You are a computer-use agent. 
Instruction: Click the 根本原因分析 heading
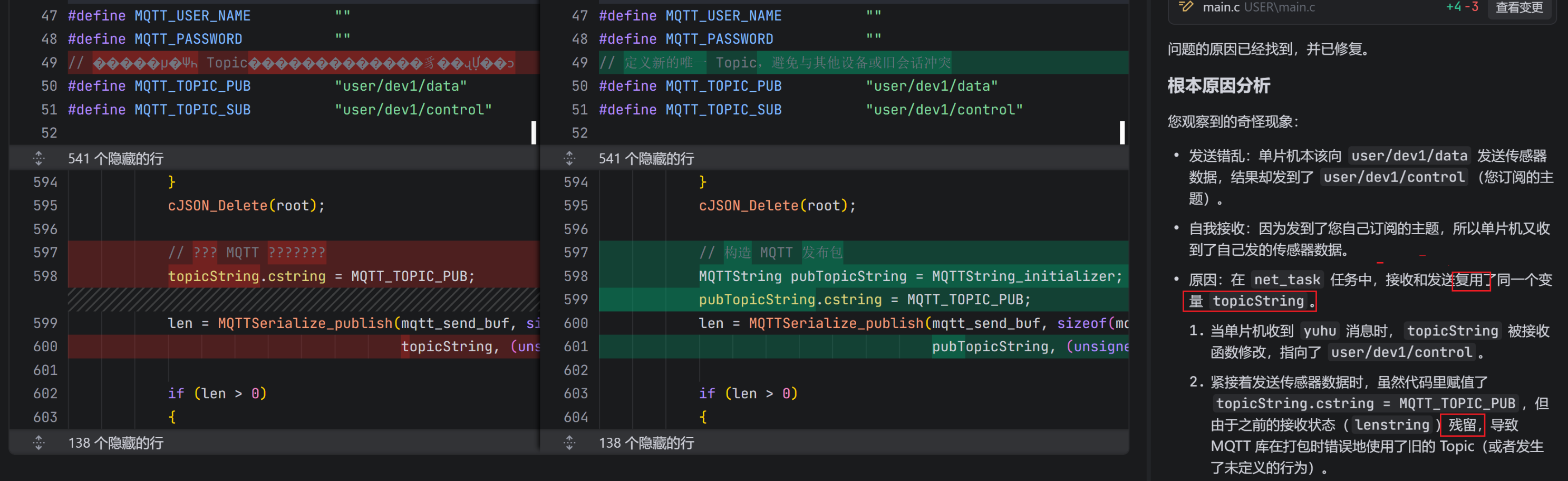click(1218, 85)
